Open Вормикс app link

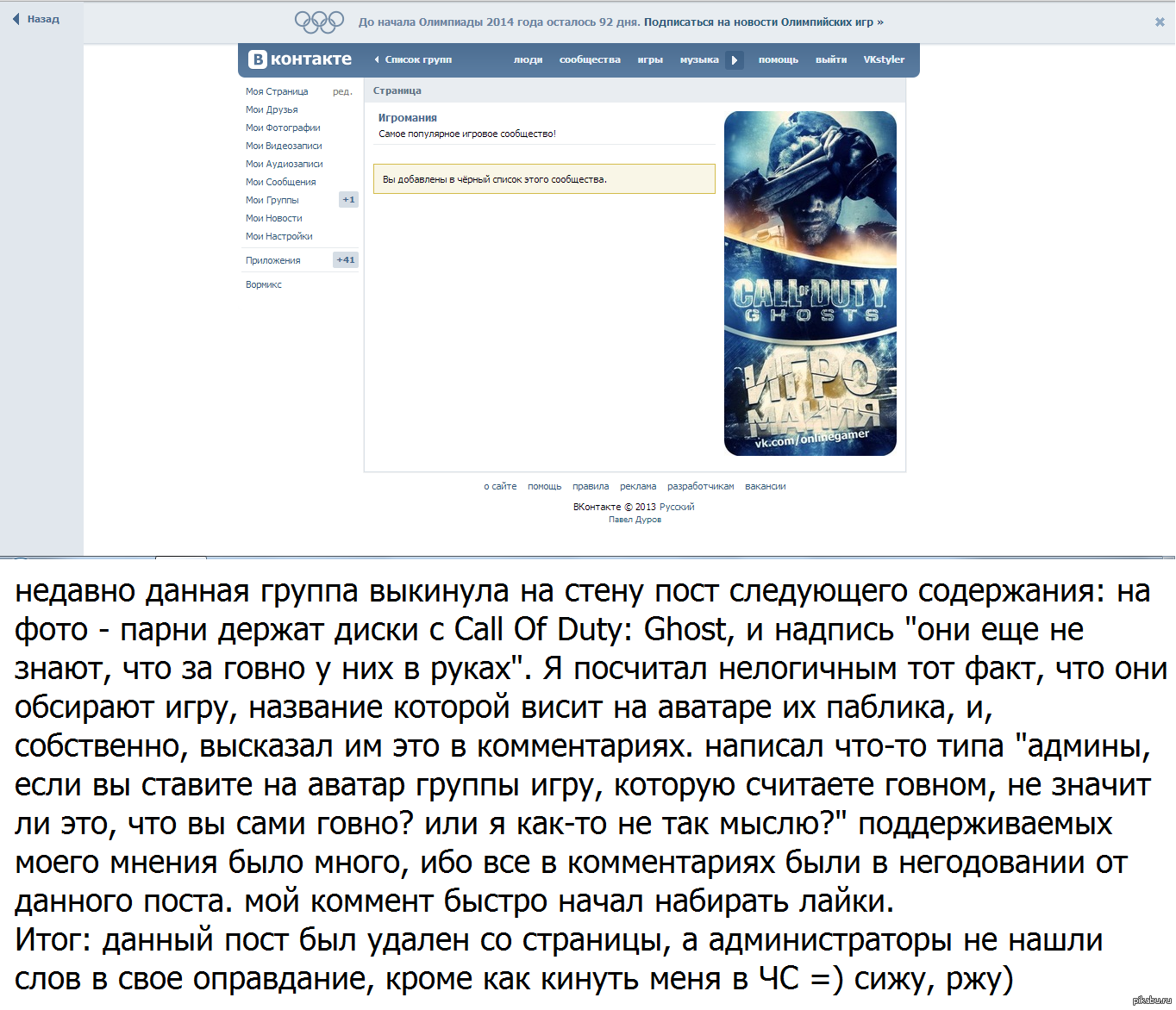pos(264,284)
